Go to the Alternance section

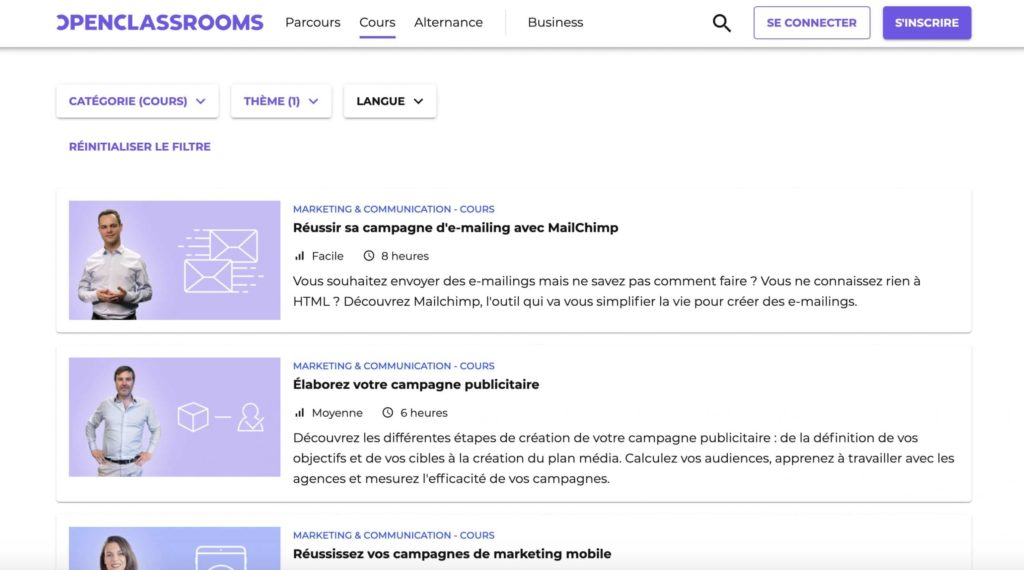click(x=448, y=22)
